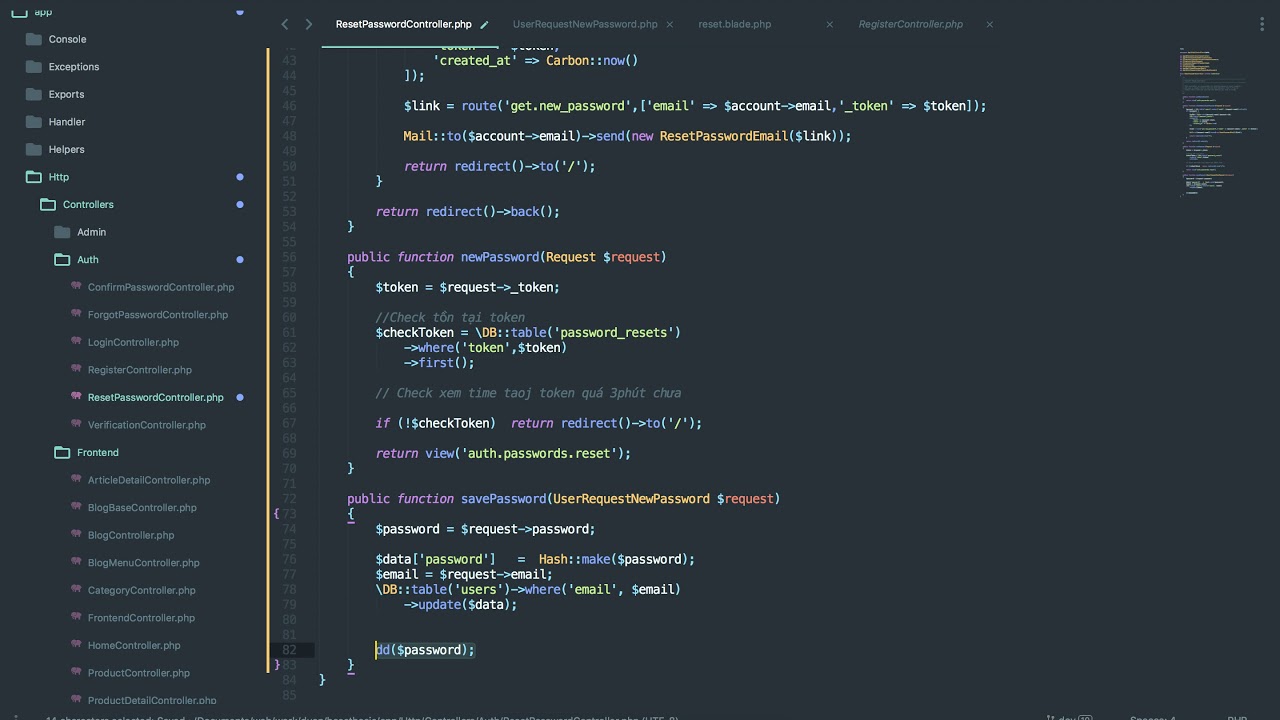Image resolution: width=1280 pixels, height=720 pixels.
Task: Go forward with the right navigation arrow
Action: pos(308,24)
